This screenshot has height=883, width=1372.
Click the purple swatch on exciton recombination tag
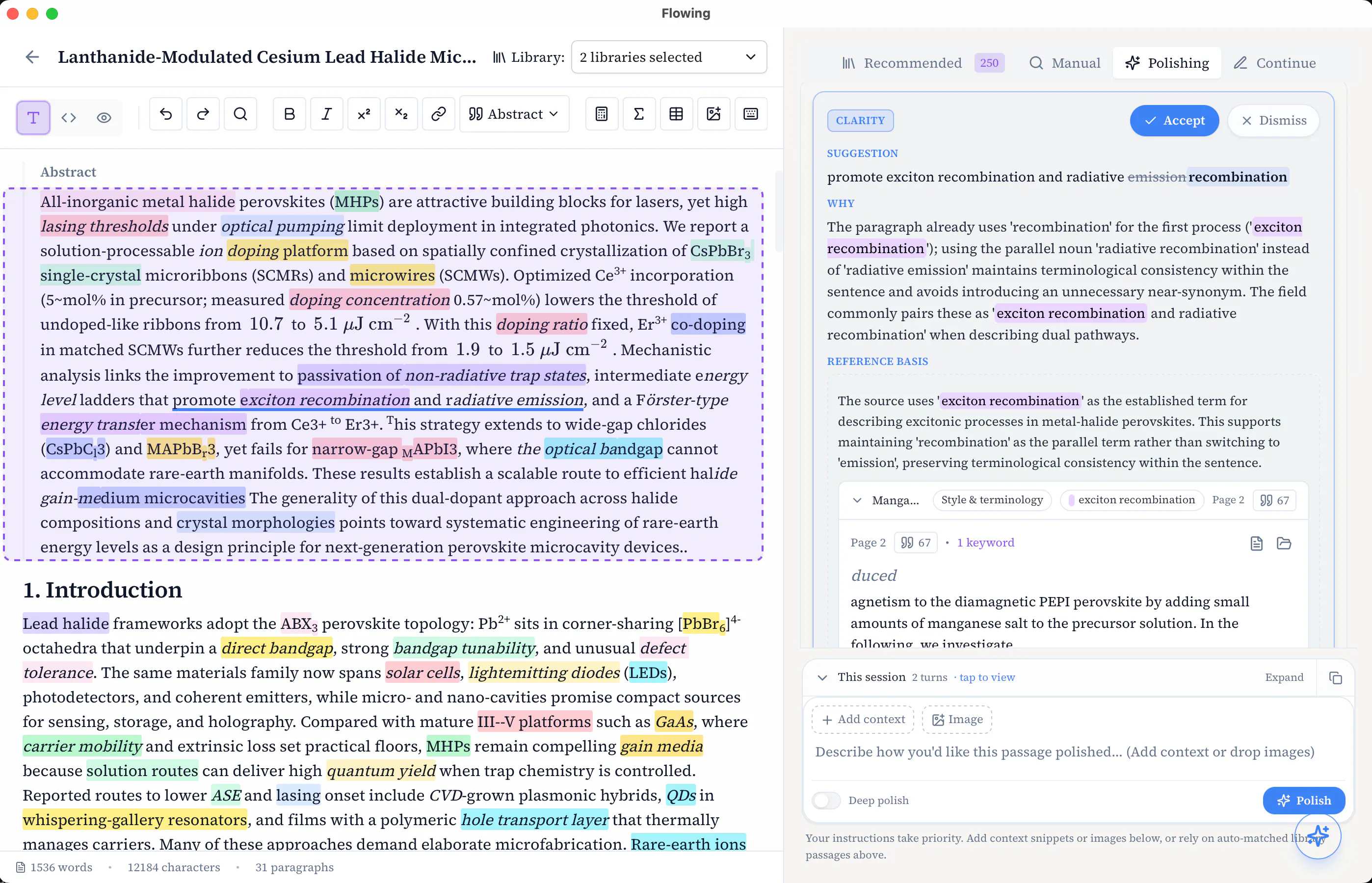tap(1071, 500)
